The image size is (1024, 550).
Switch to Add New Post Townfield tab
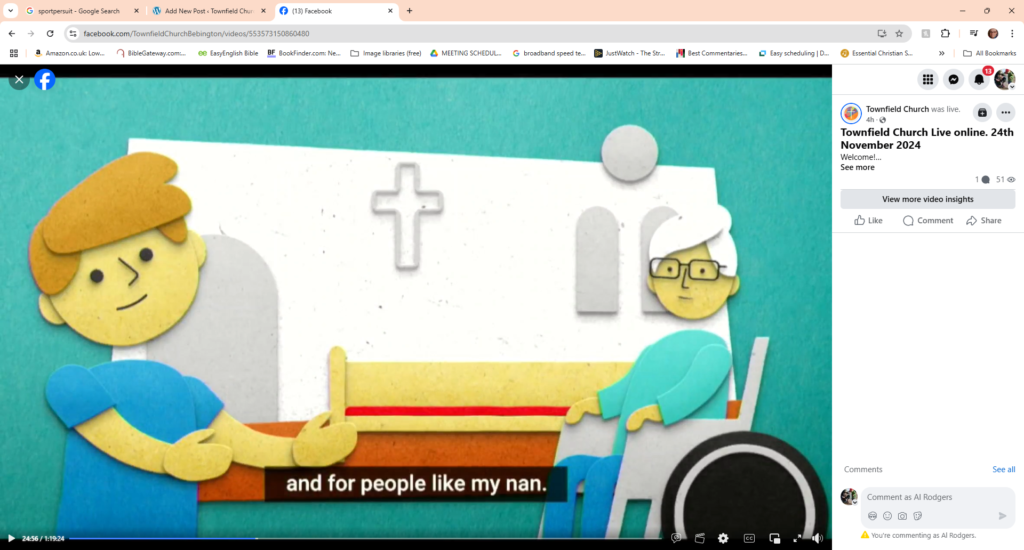click(209, 11)
